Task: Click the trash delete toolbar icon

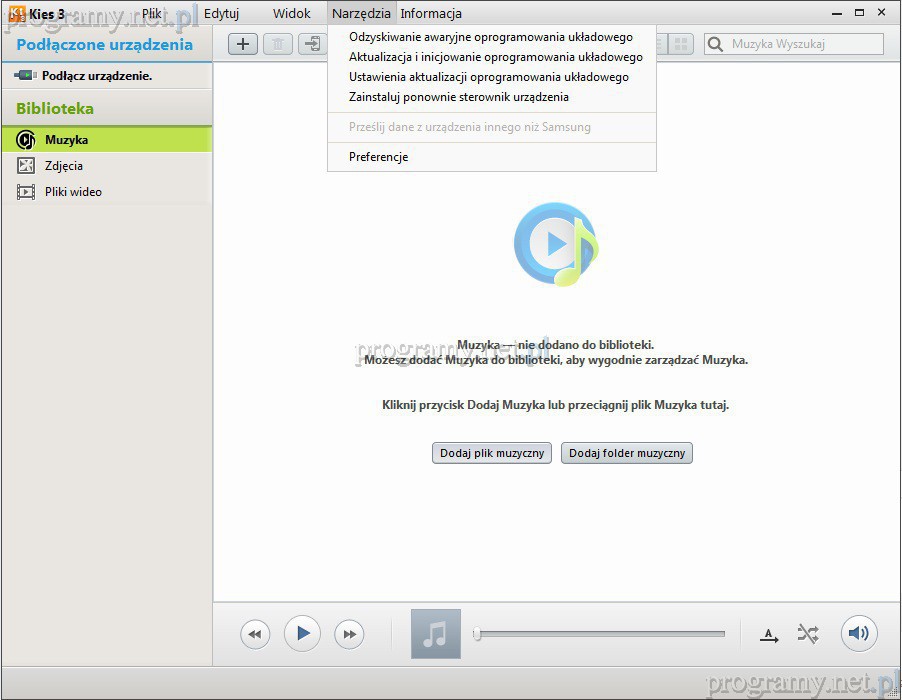Action: [x=278, y=44]
